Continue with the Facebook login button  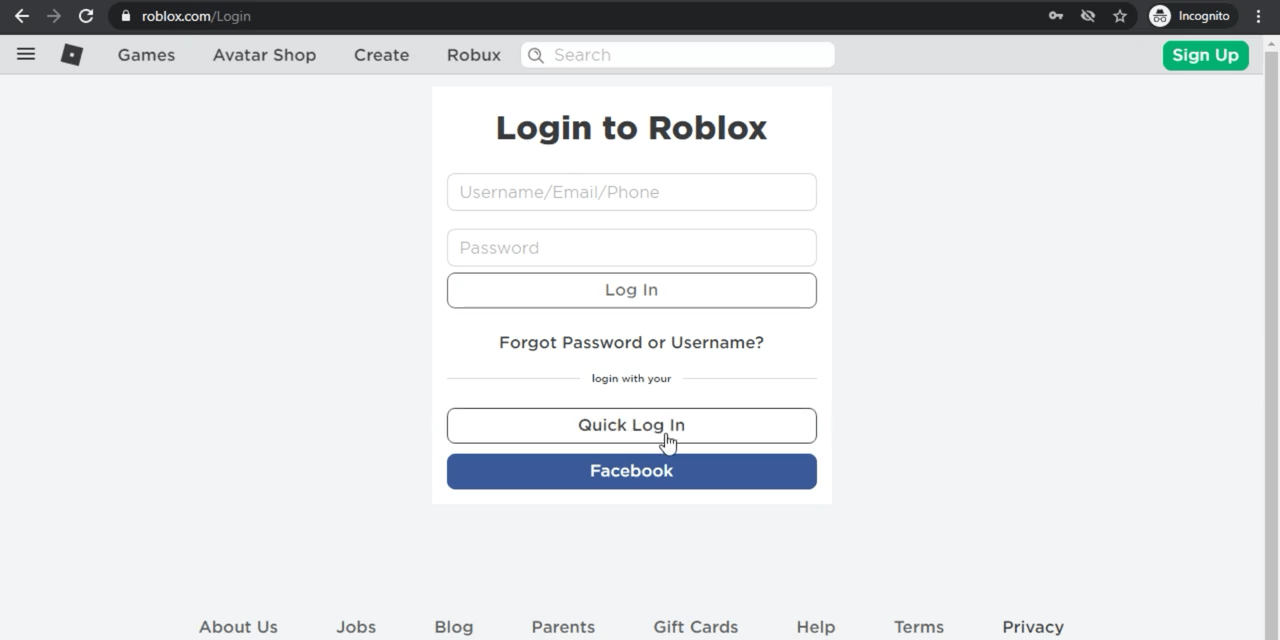[631, 470]
